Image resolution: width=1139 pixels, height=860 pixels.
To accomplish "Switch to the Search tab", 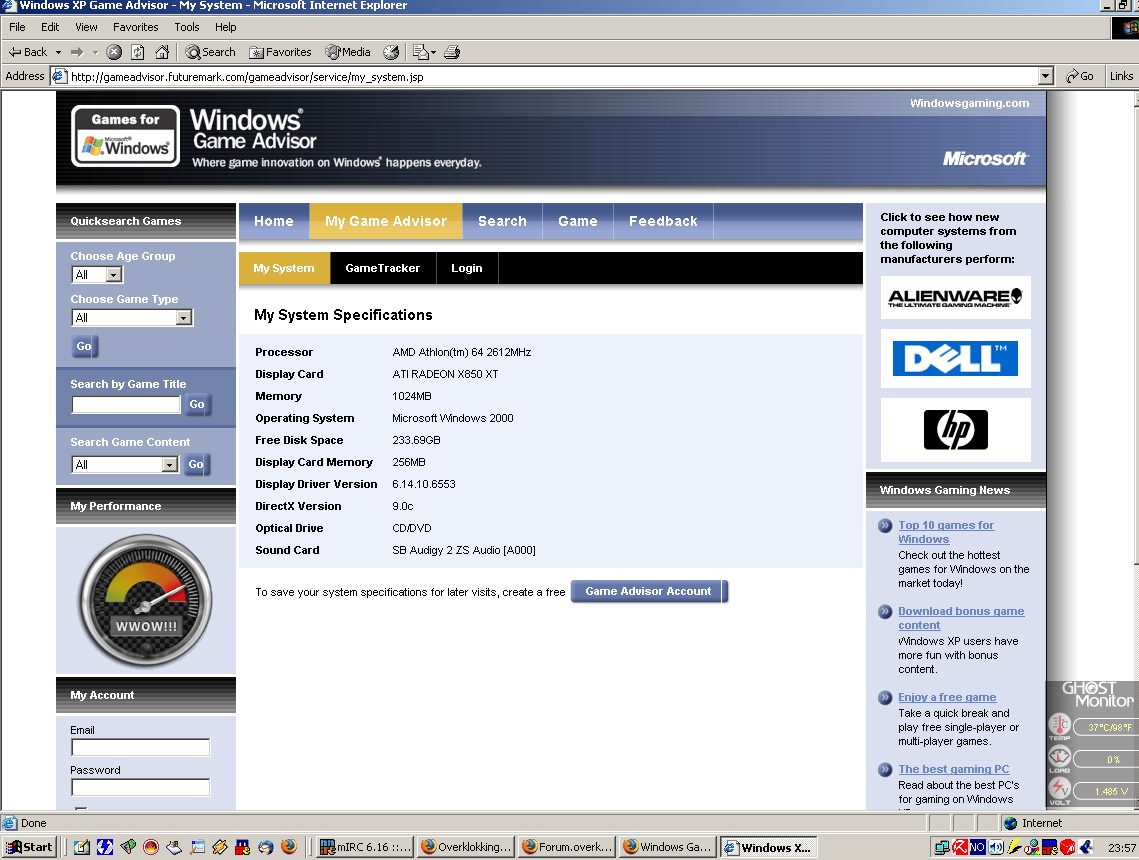I will click(x=502, y=221).
